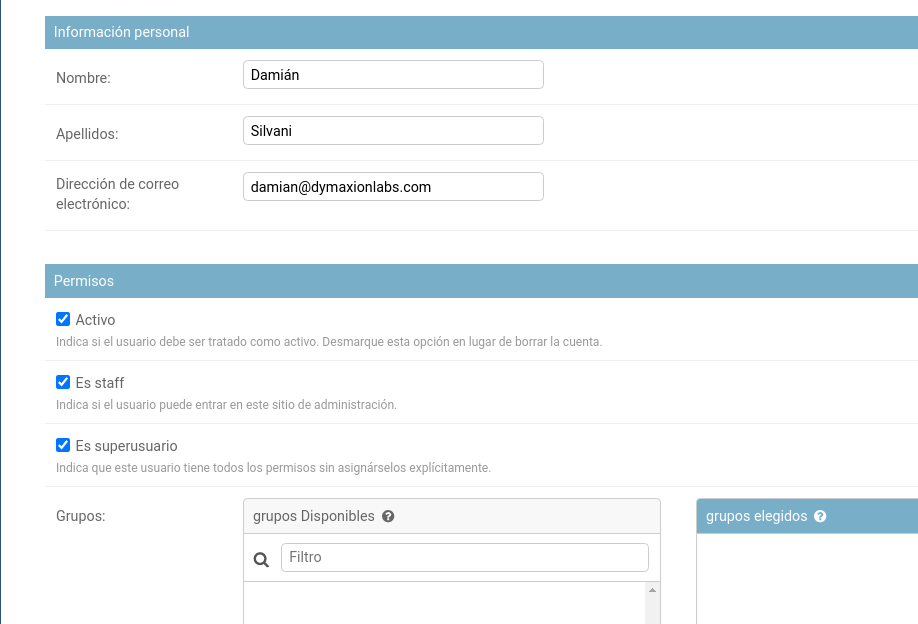918x624 pixels.
Task: Click the Grupos: label
Action: [81, 516]
